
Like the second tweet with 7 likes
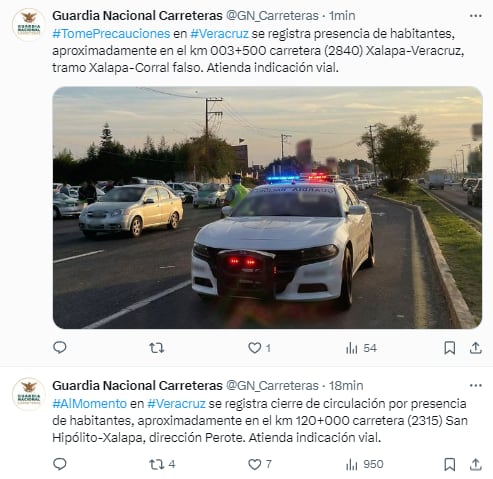pos(260,464)
